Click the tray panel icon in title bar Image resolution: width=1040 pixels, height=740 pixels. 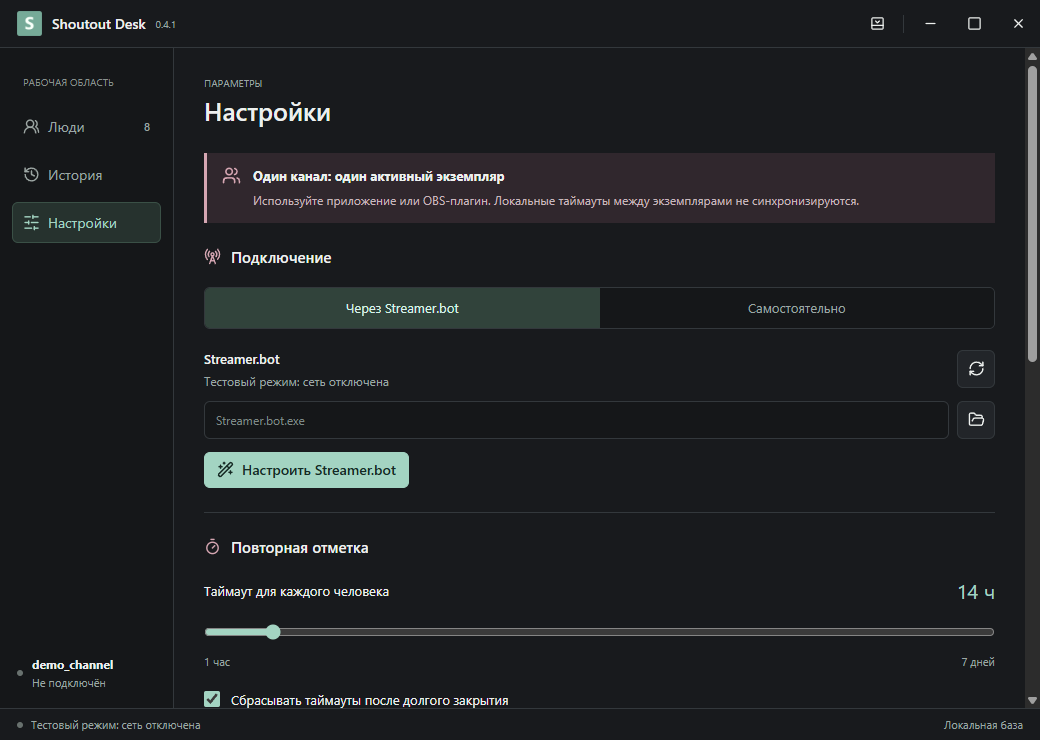pyautogui.click(x=878, y=24)
